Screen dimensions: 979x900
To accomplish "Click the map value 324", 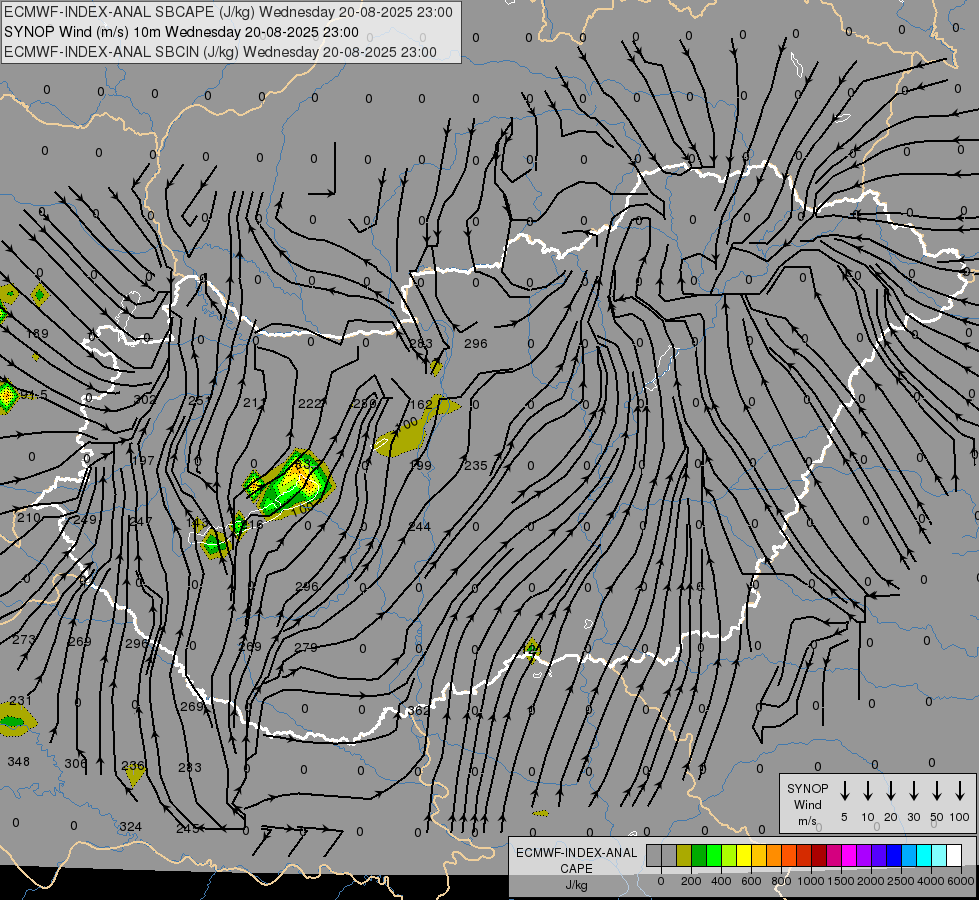I will tap(130, 827).
